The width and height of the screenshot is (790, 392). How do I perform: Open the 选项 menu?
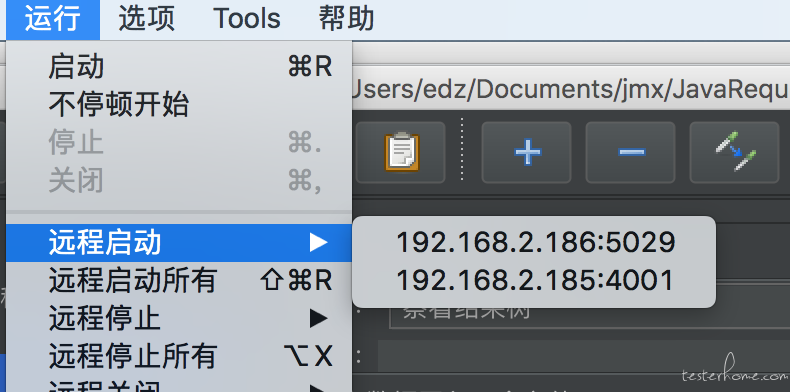click(x=147, y=19)
